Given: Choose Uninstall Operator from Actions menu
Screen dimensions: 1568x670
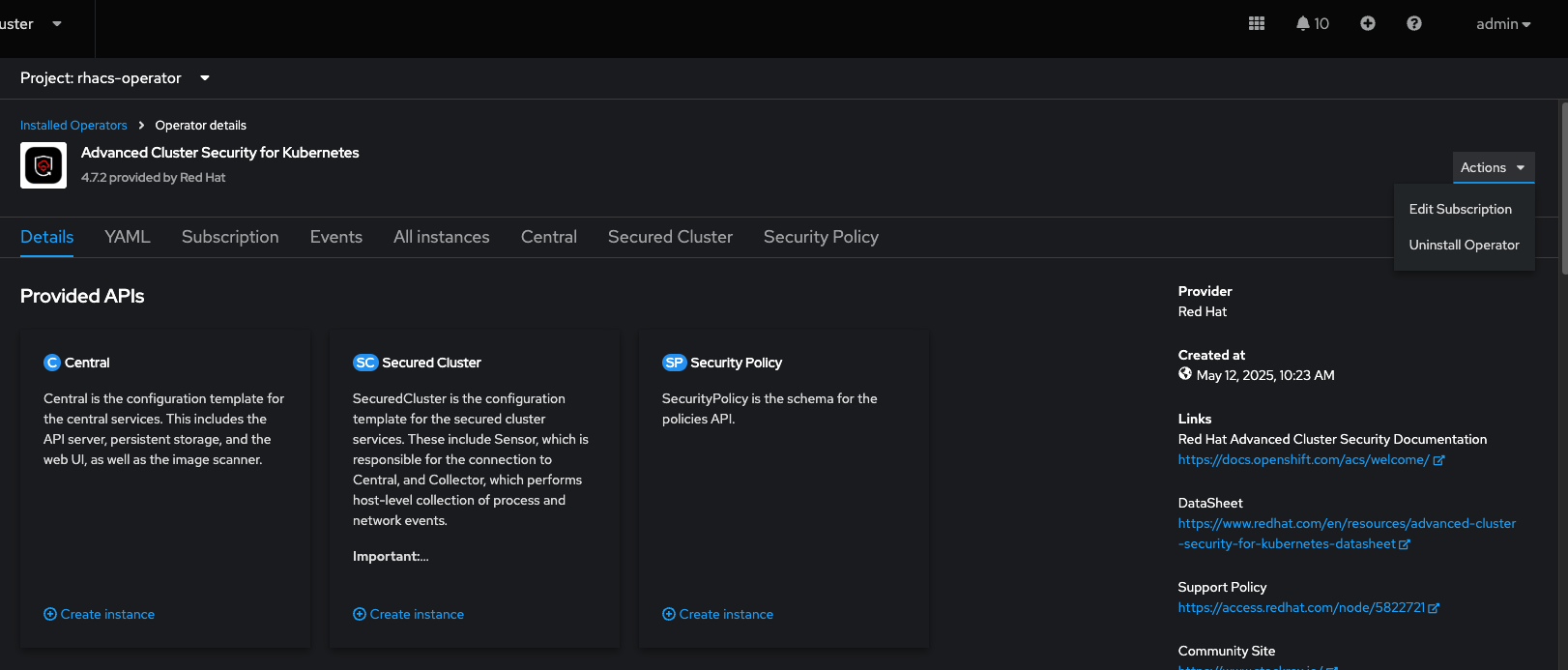Looking at the screenshot, I should 1465,245.
